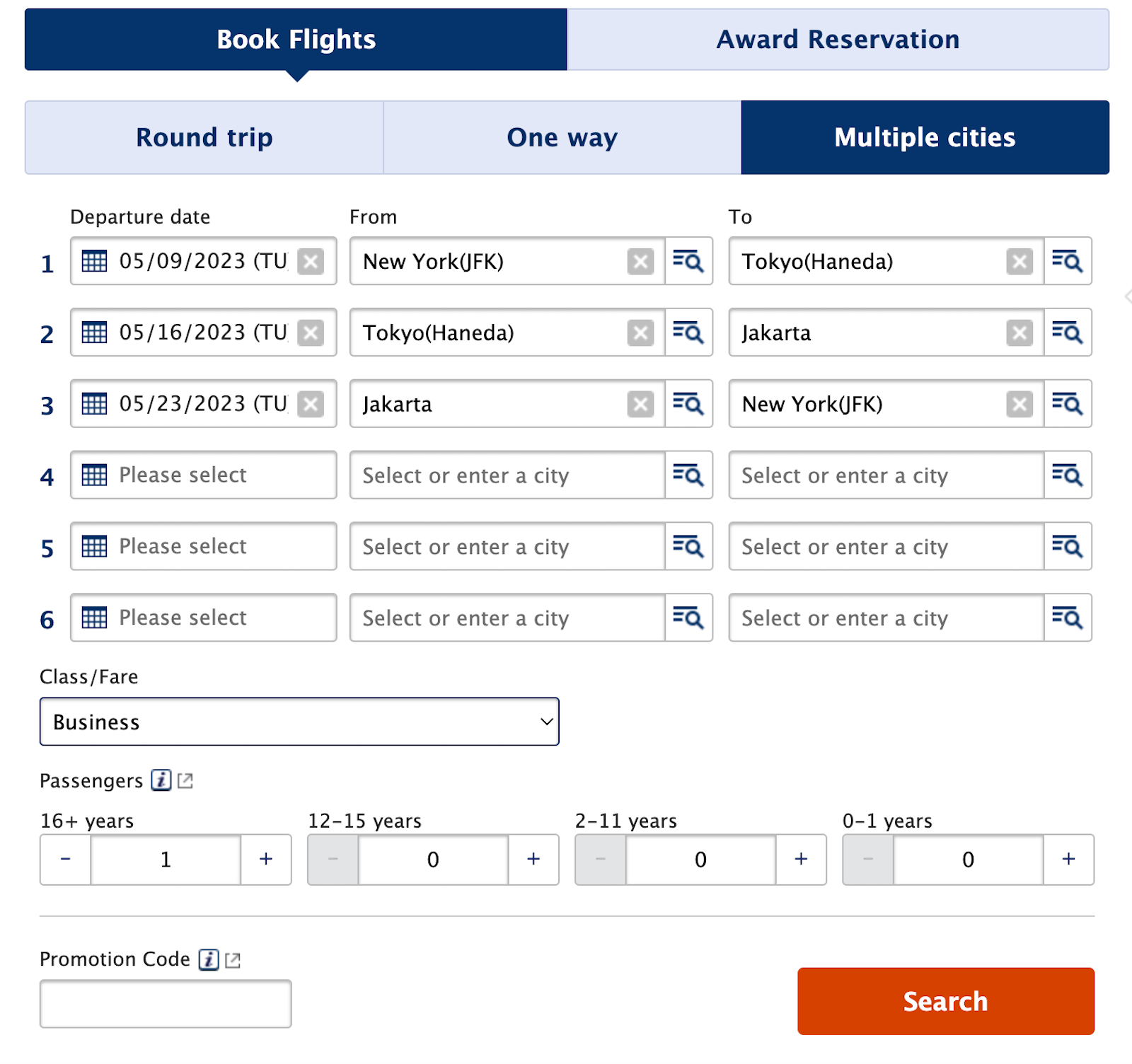Open city search list for flight 1 From

[688, 261]
